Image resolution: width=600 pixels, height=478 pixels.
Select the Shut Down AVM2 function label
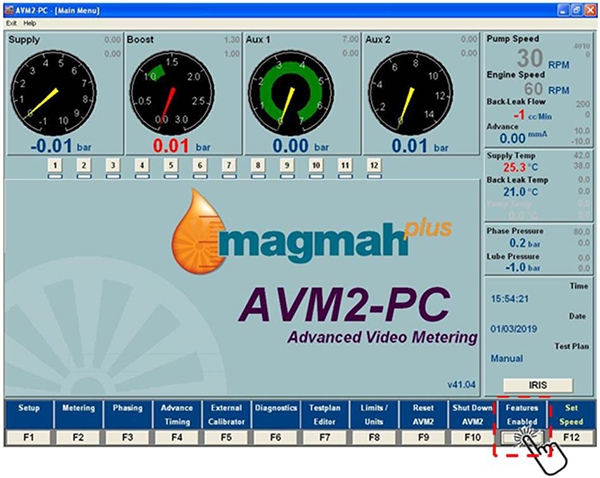click(473, 414)
